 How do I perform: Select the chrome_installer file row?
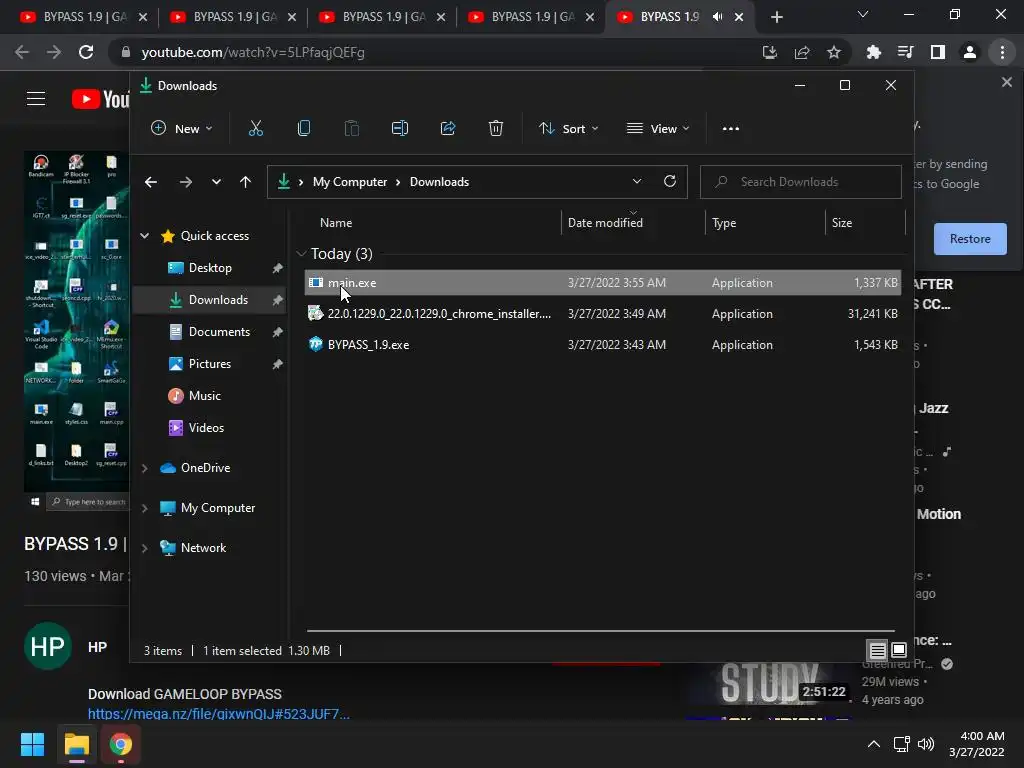(x=603, y=314)
